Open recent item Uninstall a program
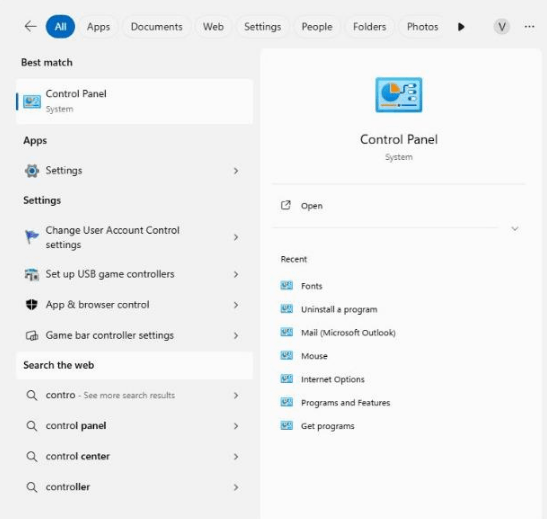 [x=339, y=309]
